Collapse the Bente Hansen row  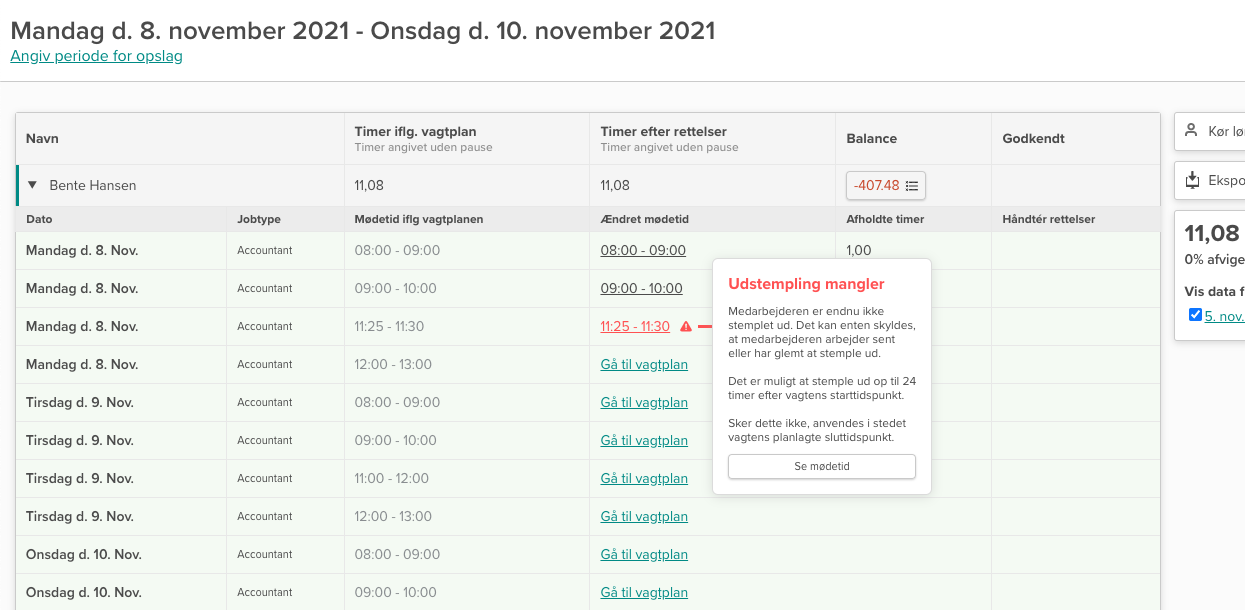32,186
